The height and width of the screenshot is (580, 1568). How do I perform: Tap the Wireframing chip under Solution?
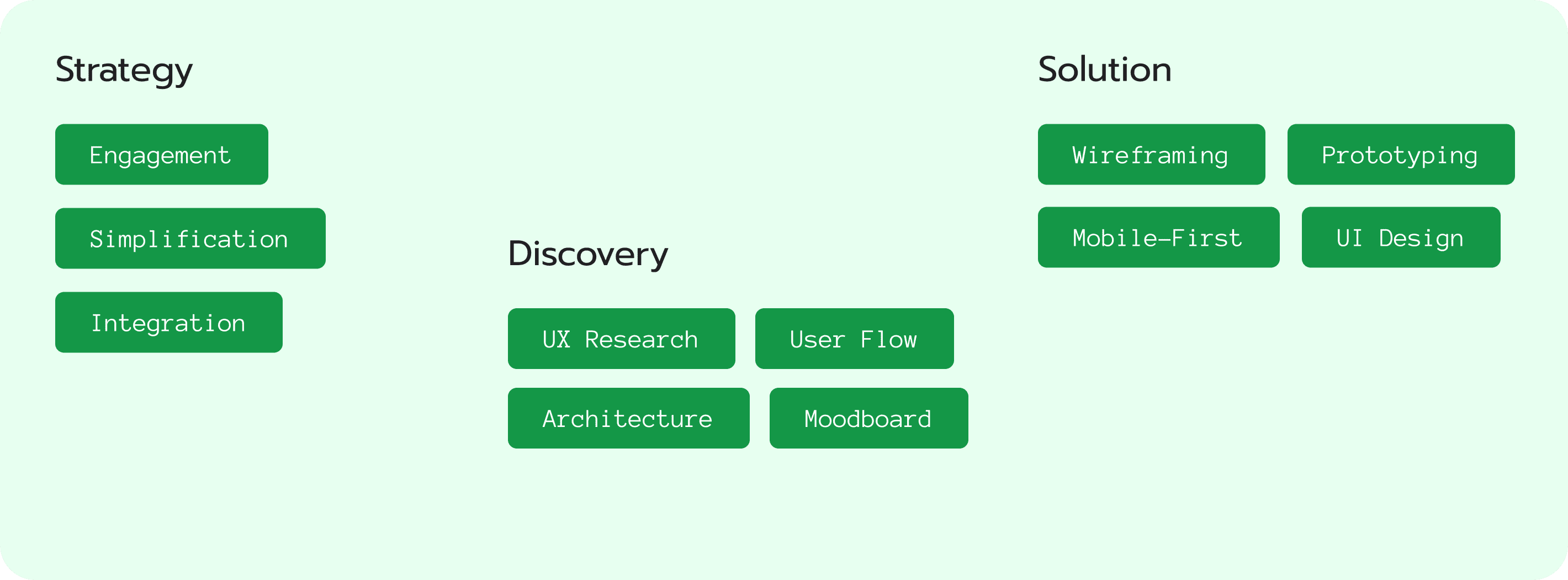[x=1151, y=155]
